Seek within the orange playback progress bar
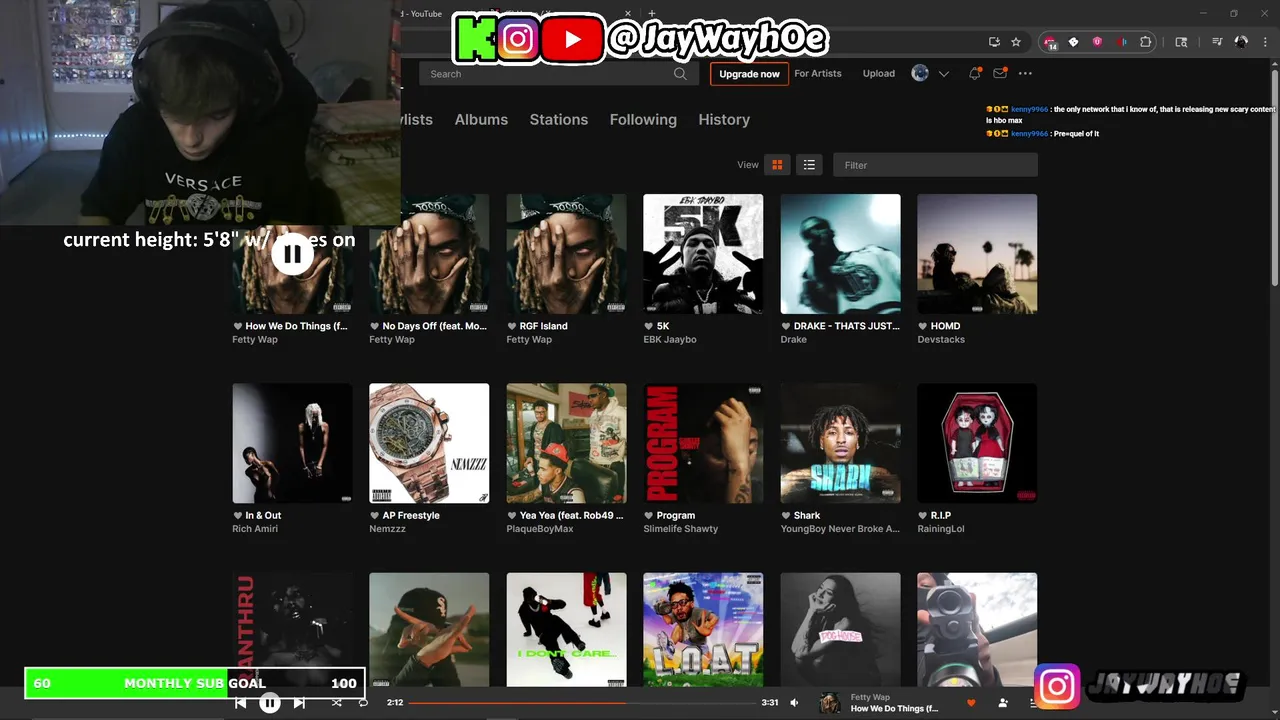 tap(582, 703)
